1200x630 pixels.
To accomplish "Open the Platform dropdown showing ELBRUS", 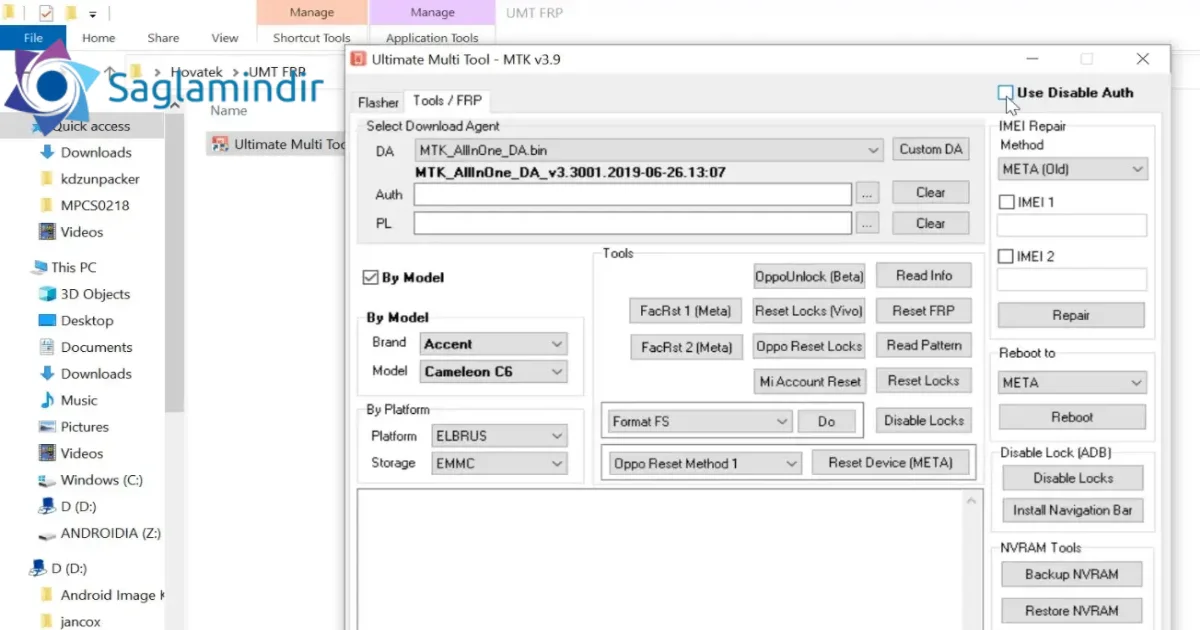I will [499, 436].
